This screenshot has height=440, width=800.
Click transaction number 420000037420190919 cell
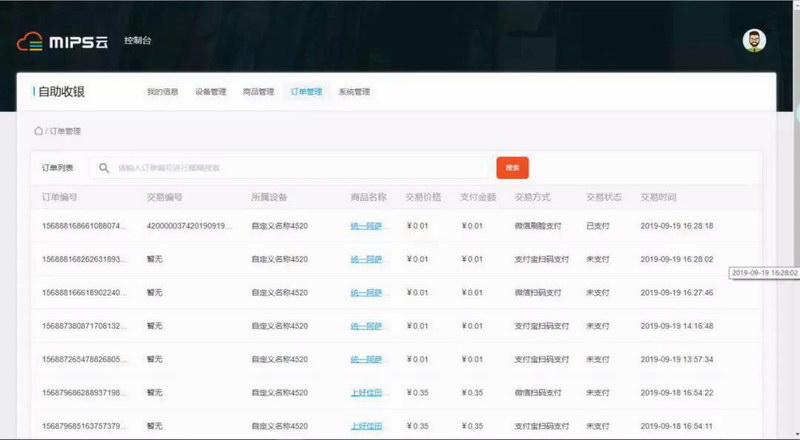click(x=186, y=226)
